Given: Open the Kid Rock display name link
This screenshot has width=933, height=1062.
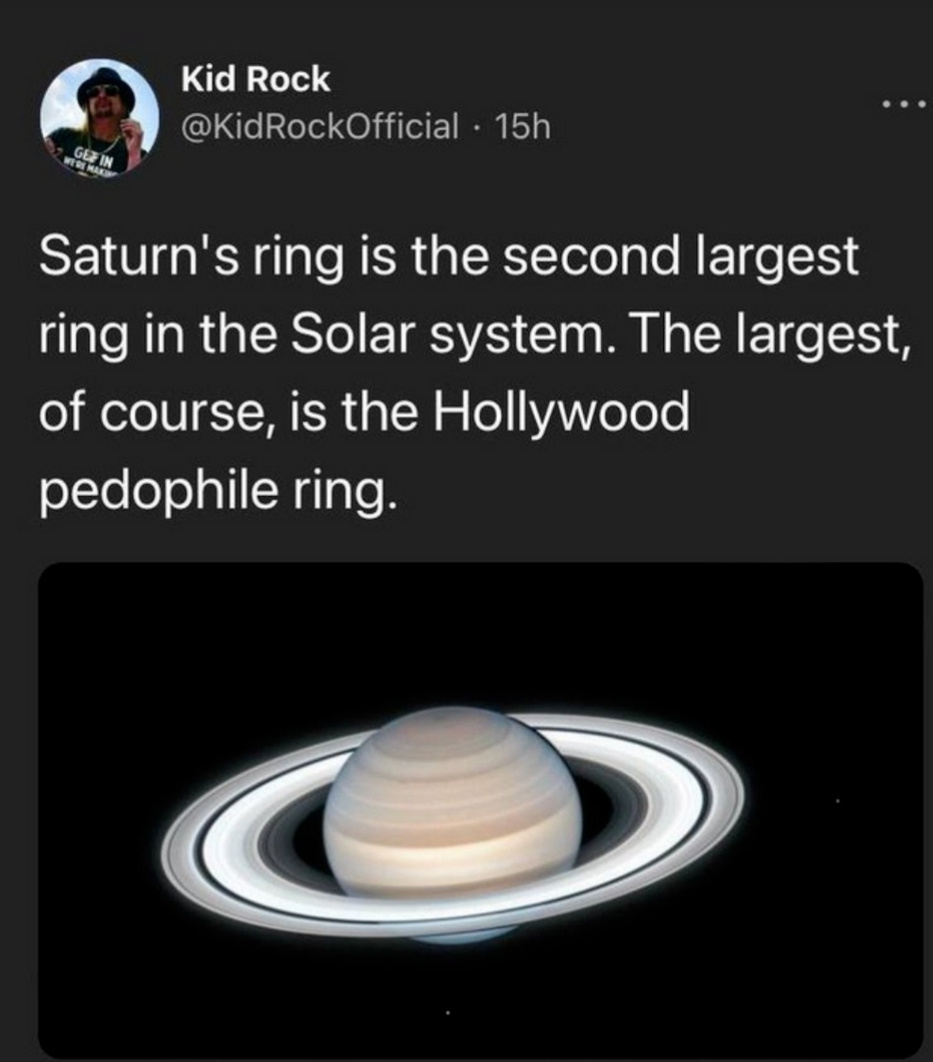Looking at the screenshot, I should [254, 81].
